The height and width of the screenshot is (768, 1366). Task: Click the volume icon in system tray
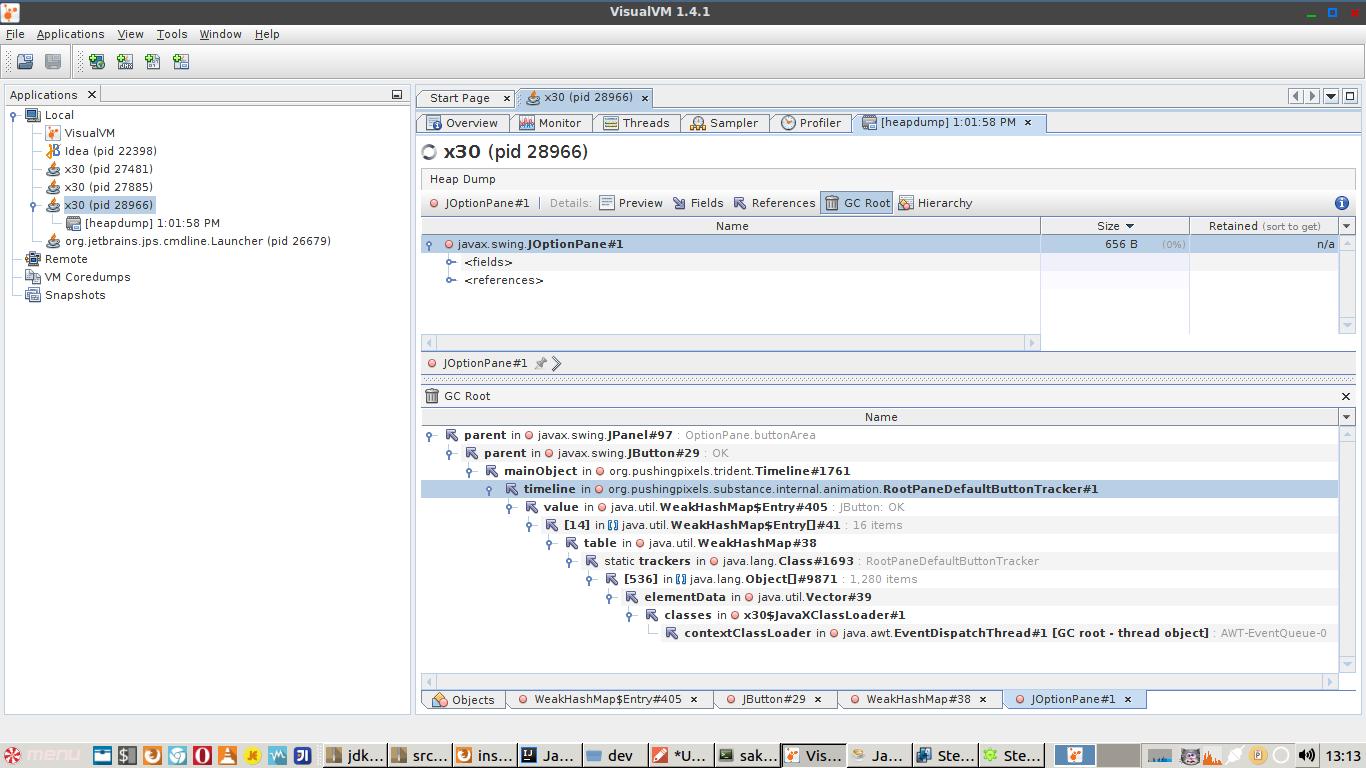[x=1306, y=755]
